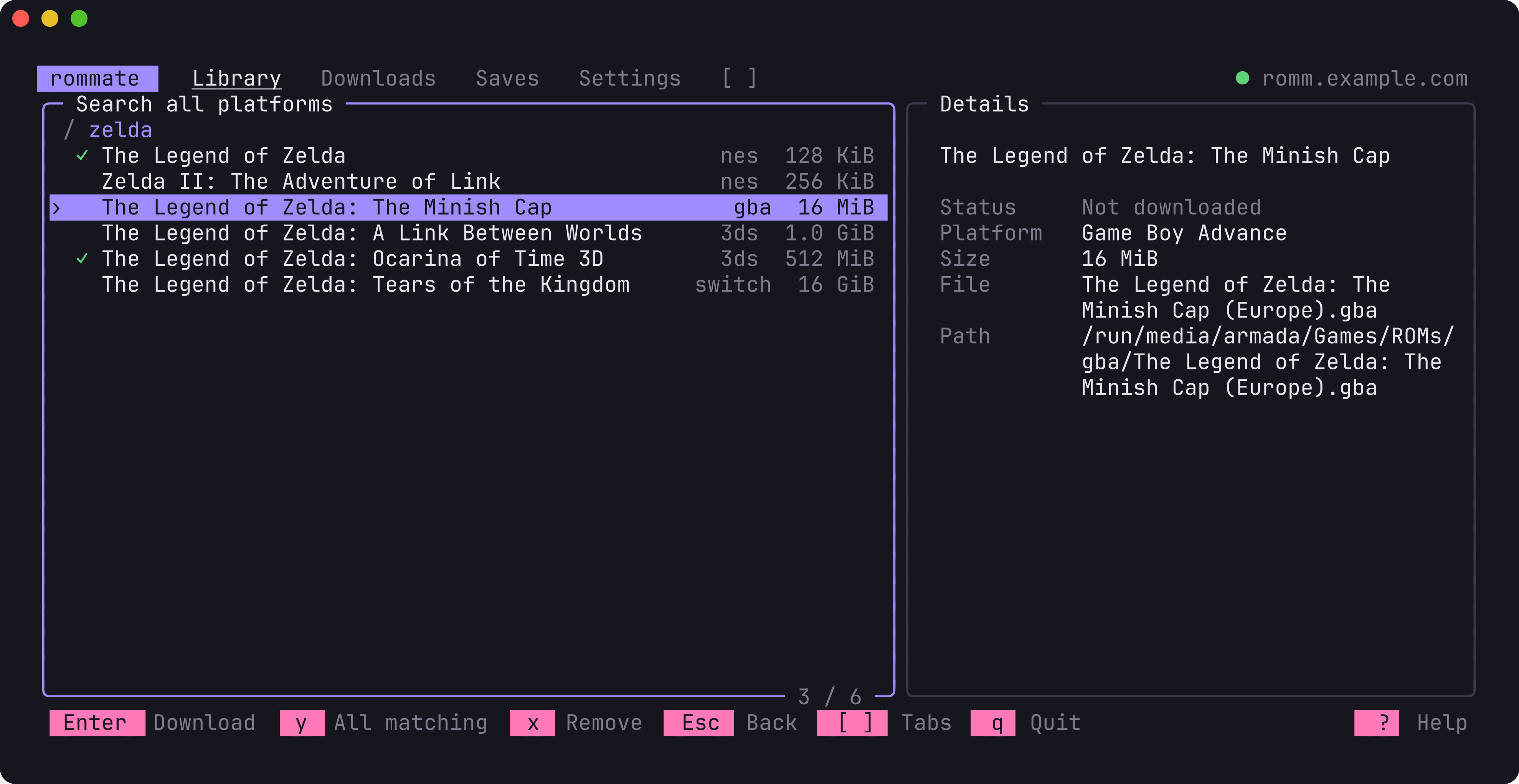Click the y All matching key hint
Viewport: 1519px width, 784px height.
coord(383,723)
